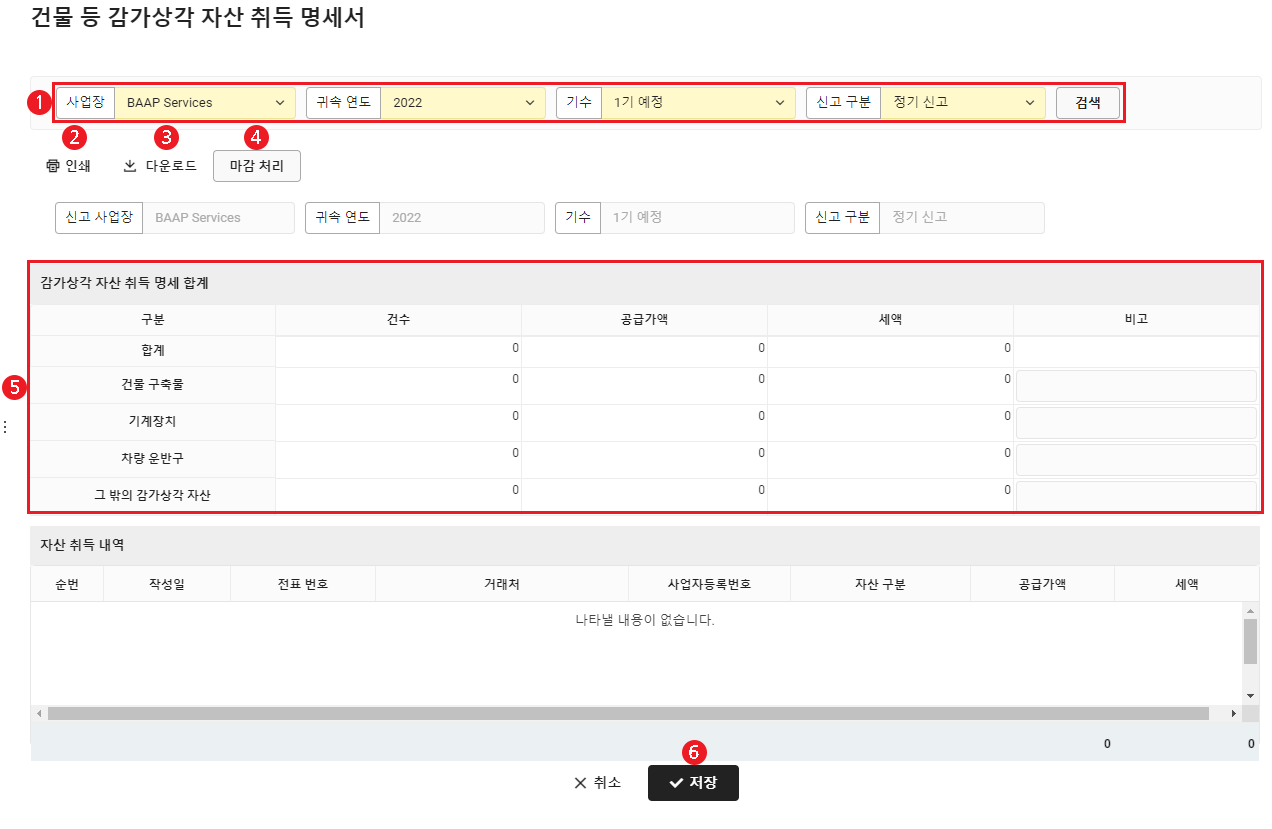Expand the 귀속 연도 2022 dropdown
Image resolution: width=1272 pixels, height=829 pixels.
pyautogui.click(x=463, y=103)
